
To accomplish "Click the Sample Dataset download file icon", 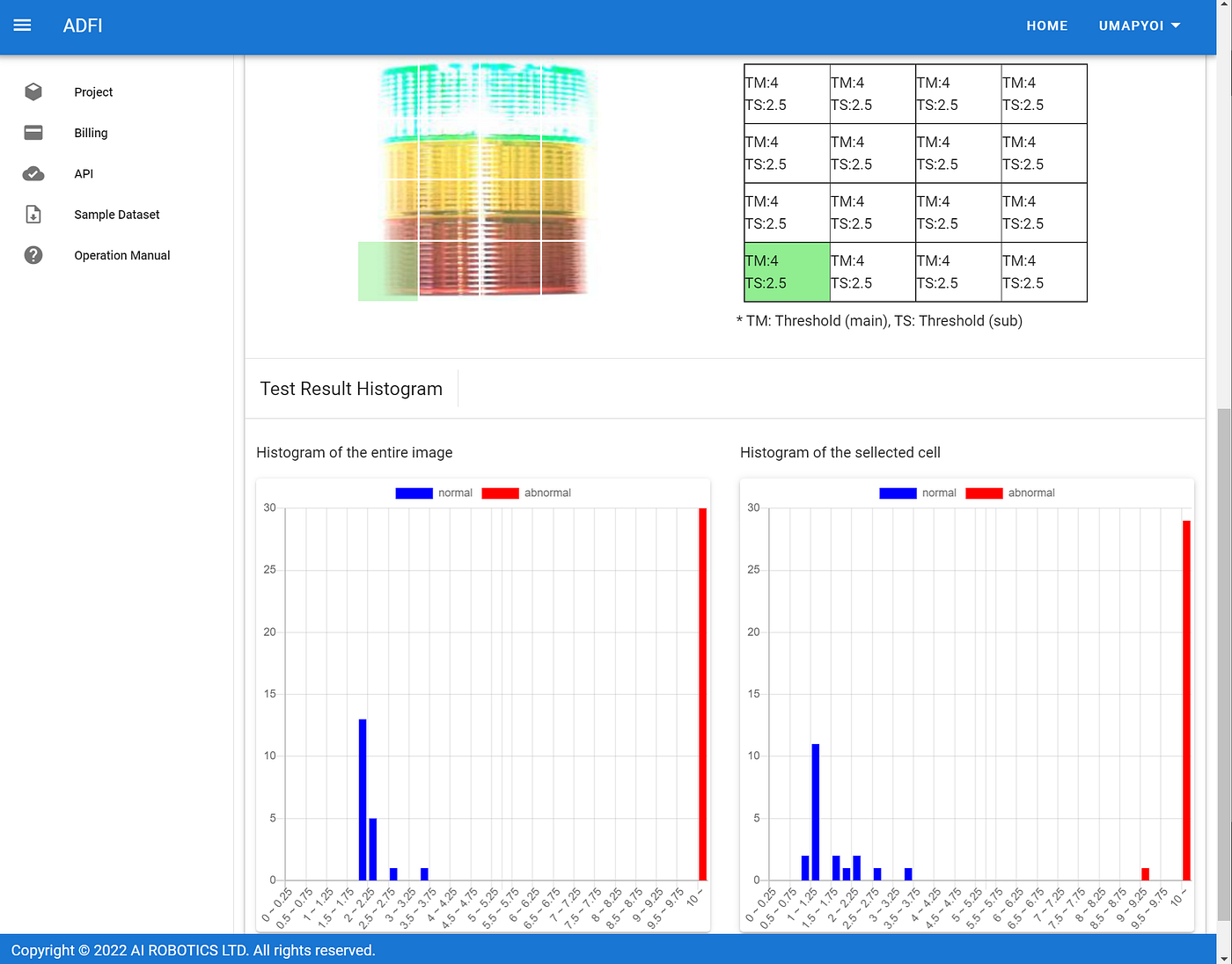I will (x=33, y=214).
